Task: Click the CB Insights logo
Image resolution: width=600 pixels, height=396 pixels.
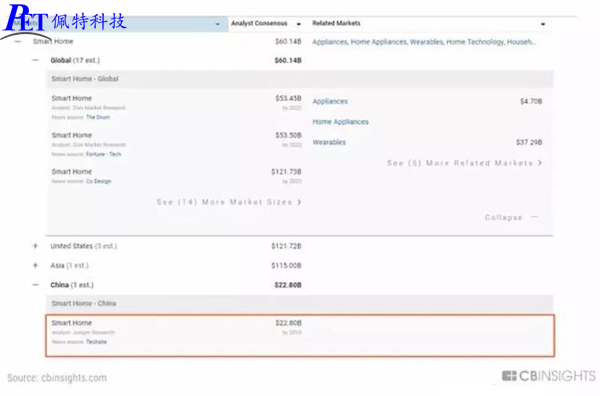Action: point(548,376)
